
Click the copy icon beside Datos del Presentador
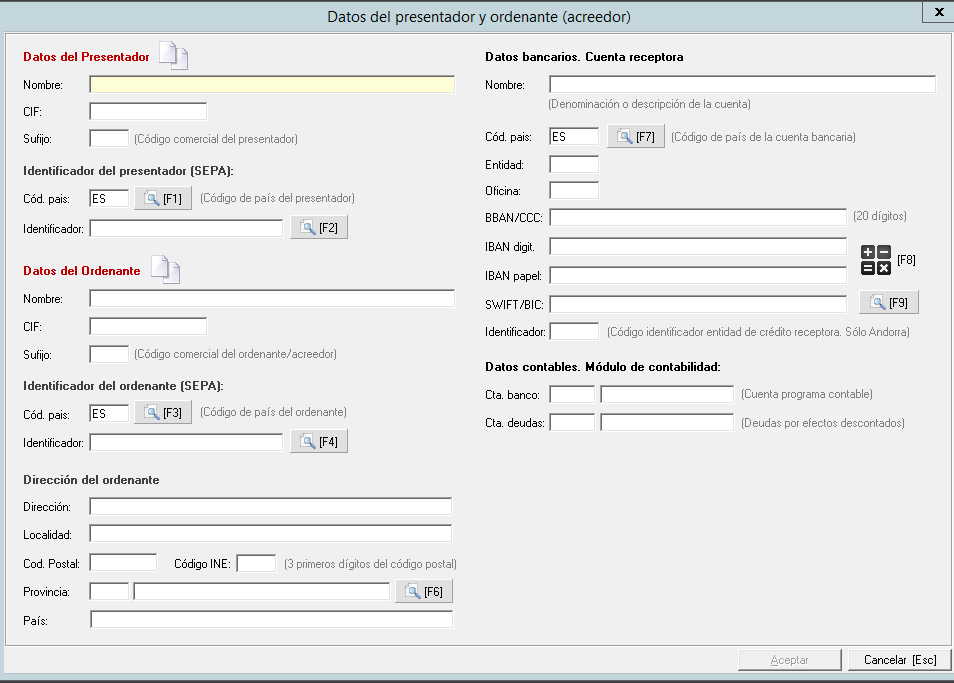click(174, 57)
